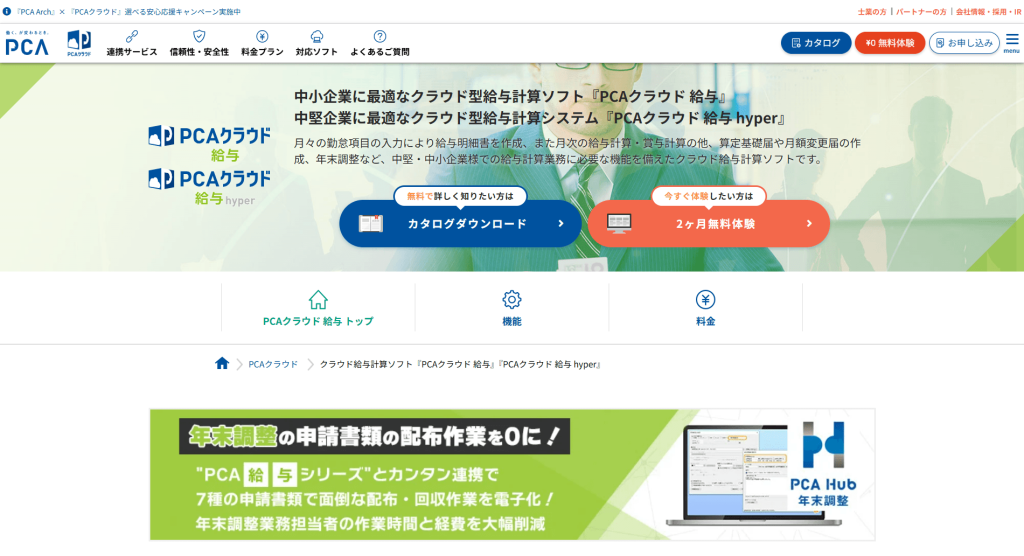The width and height of the screenshot is (1024, 556).
Task: Click the gear icon above 機能
Action: pos(512,299)
